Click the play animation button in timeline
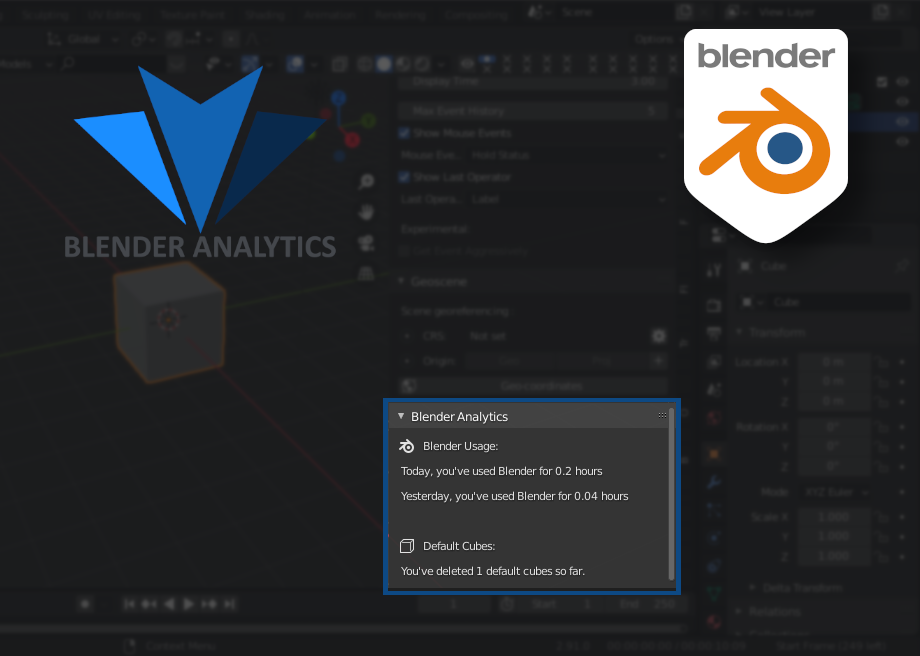Viewport: 920px width, 656px height. [x=188, y=604]
